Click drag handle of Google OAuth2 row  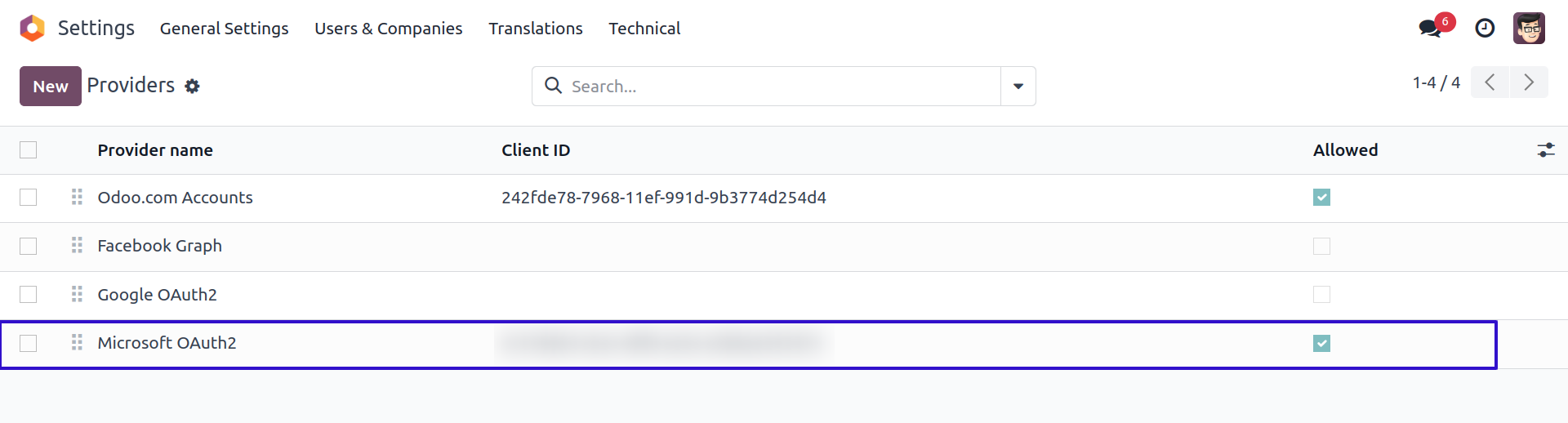tap(78, 295)
